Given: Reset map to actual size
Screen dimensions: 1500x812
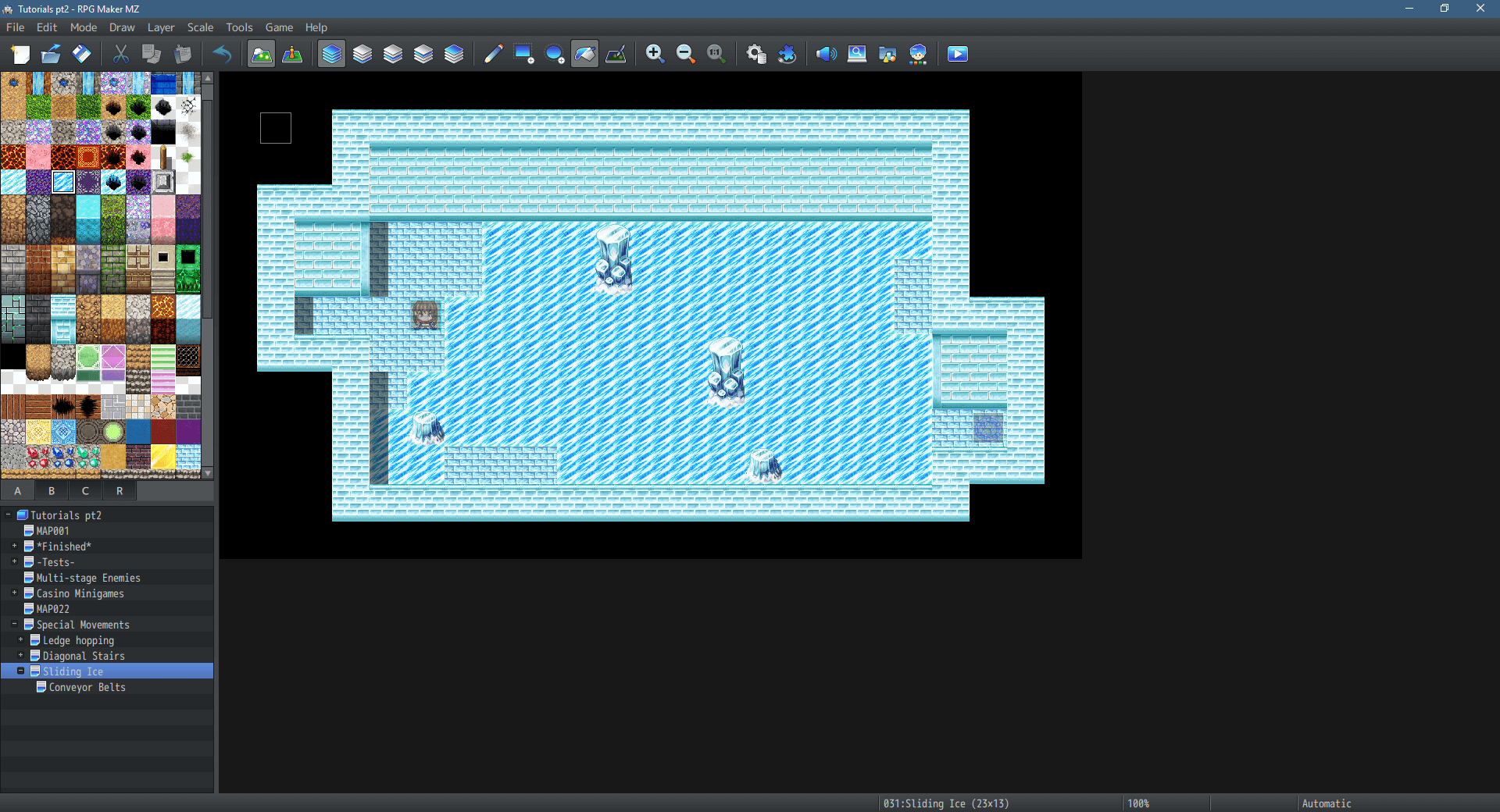Looking at the screenshot, I should (x=716, y=54).
